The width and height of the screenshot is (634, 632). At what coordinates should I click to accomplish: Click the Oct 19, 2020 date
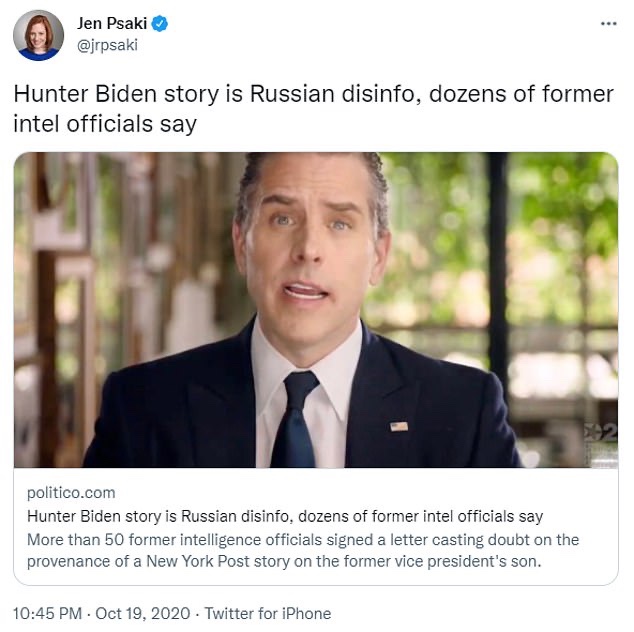pos(147,613)
